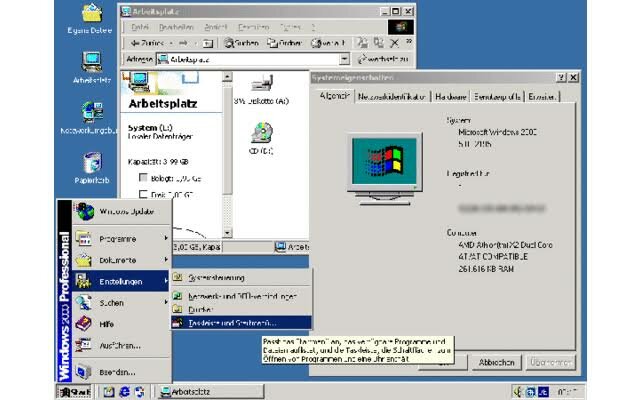Open the Ansicht menu

216,27
